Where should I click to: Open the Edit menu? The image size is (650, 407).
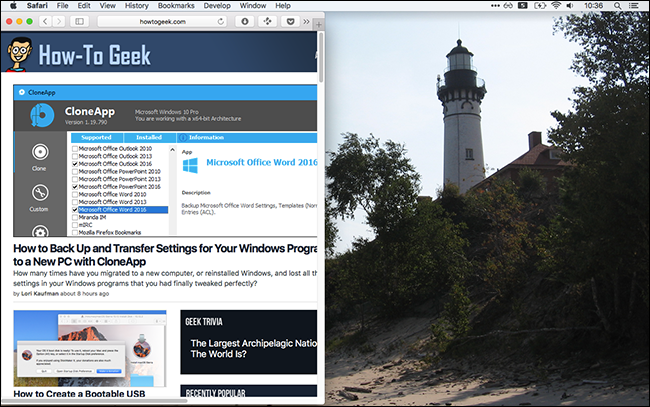point(84,5)
